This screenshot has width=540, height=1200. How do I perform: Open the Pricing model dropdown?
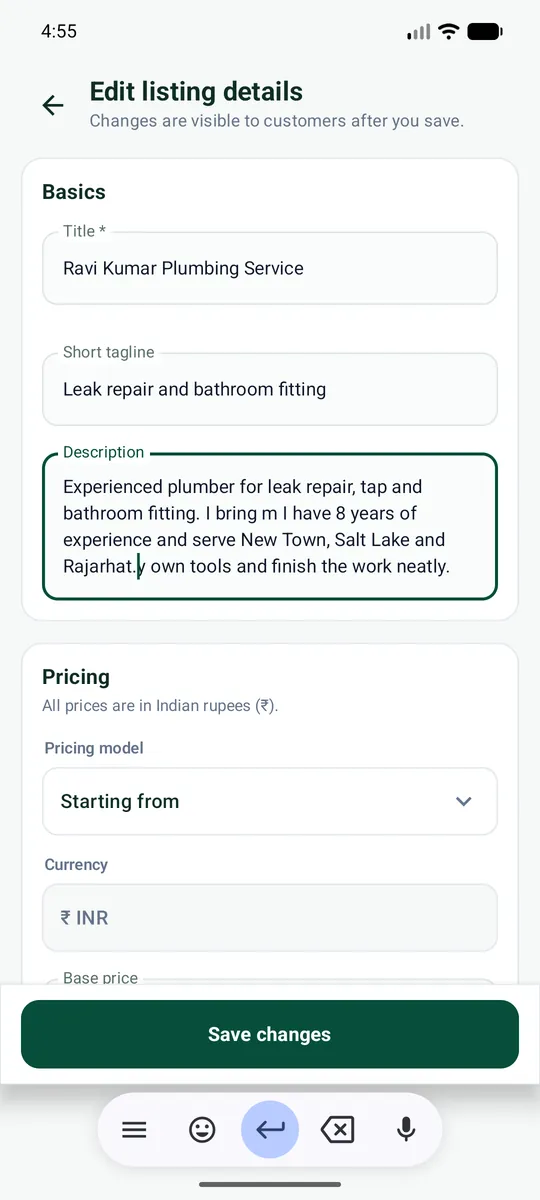(270, 801)
